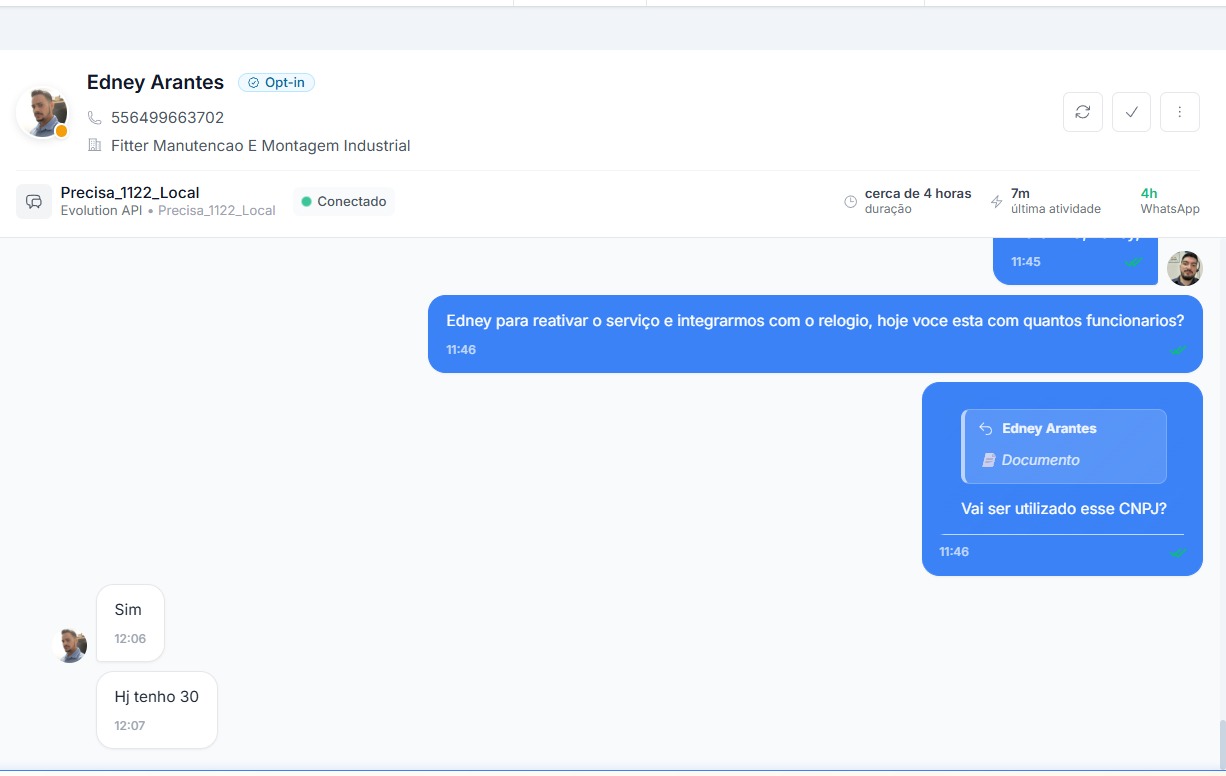Click the refresh conversation icon button
The height and width of the screenshot is (776, 1226).
[1082, 112]
